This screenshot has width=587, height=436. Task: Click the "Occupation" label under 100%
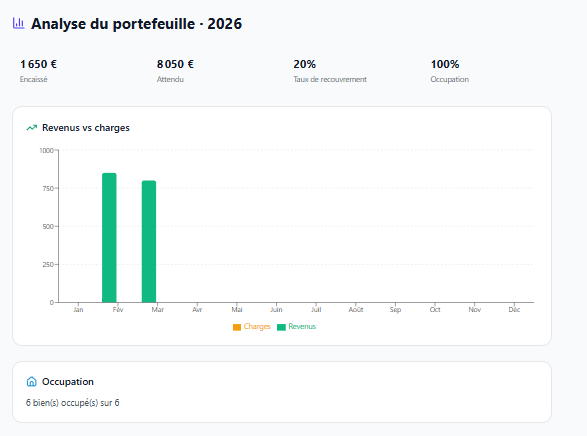click(450, 79)
